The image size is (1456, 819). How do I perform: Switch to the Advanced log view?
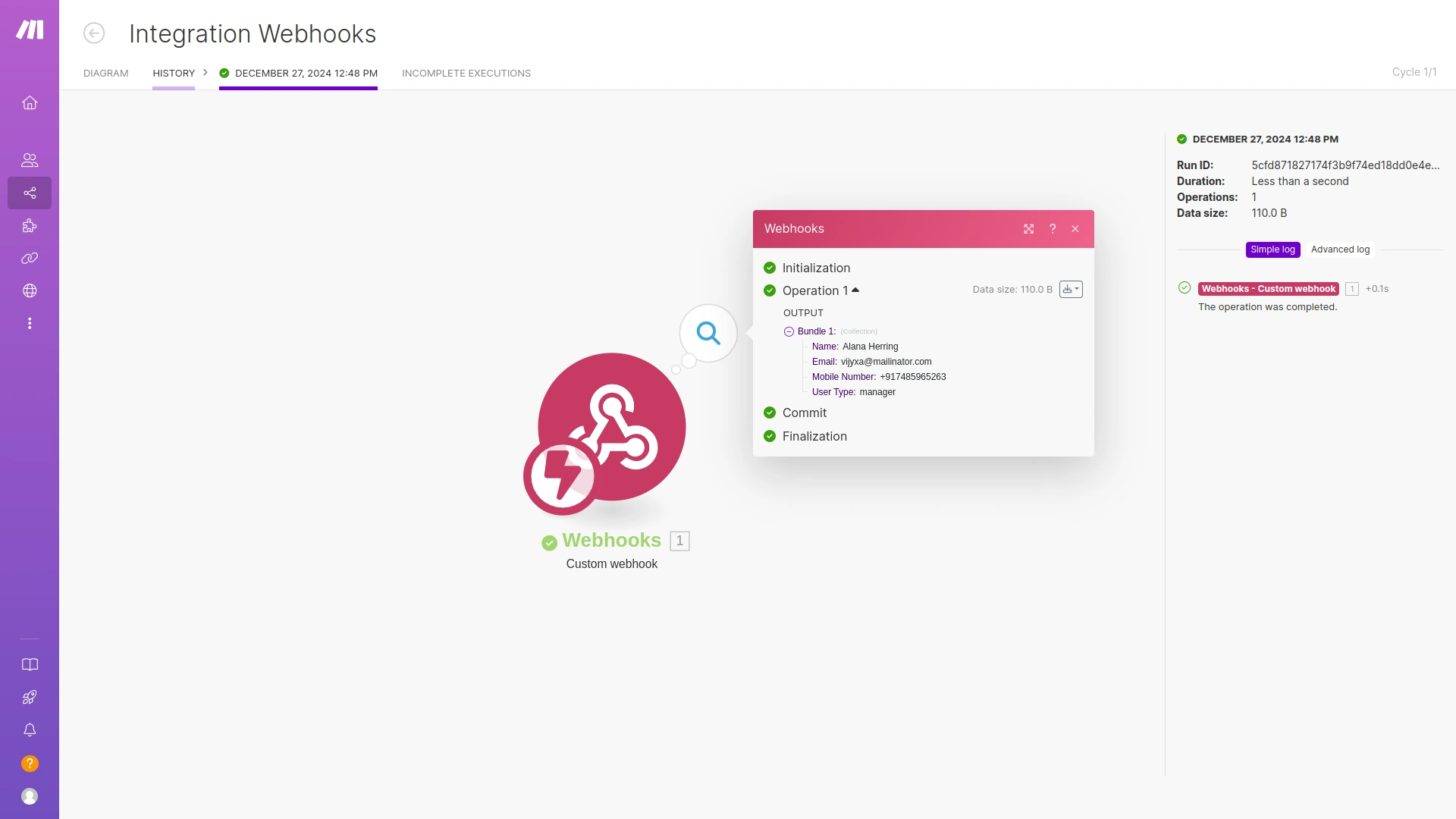[1341, 249]
